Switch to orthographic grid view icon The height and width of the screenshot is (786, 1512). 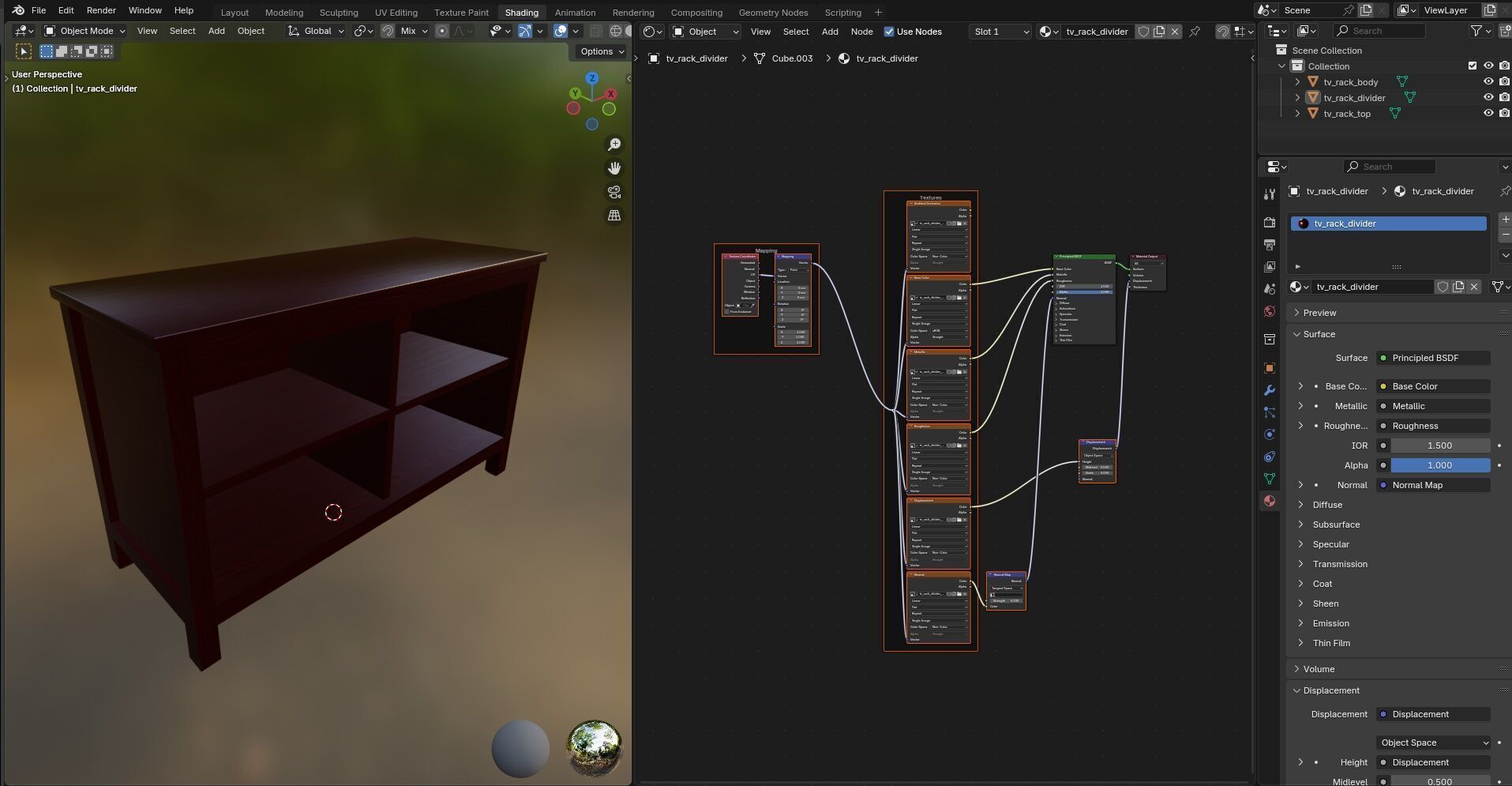click(613, 216)
